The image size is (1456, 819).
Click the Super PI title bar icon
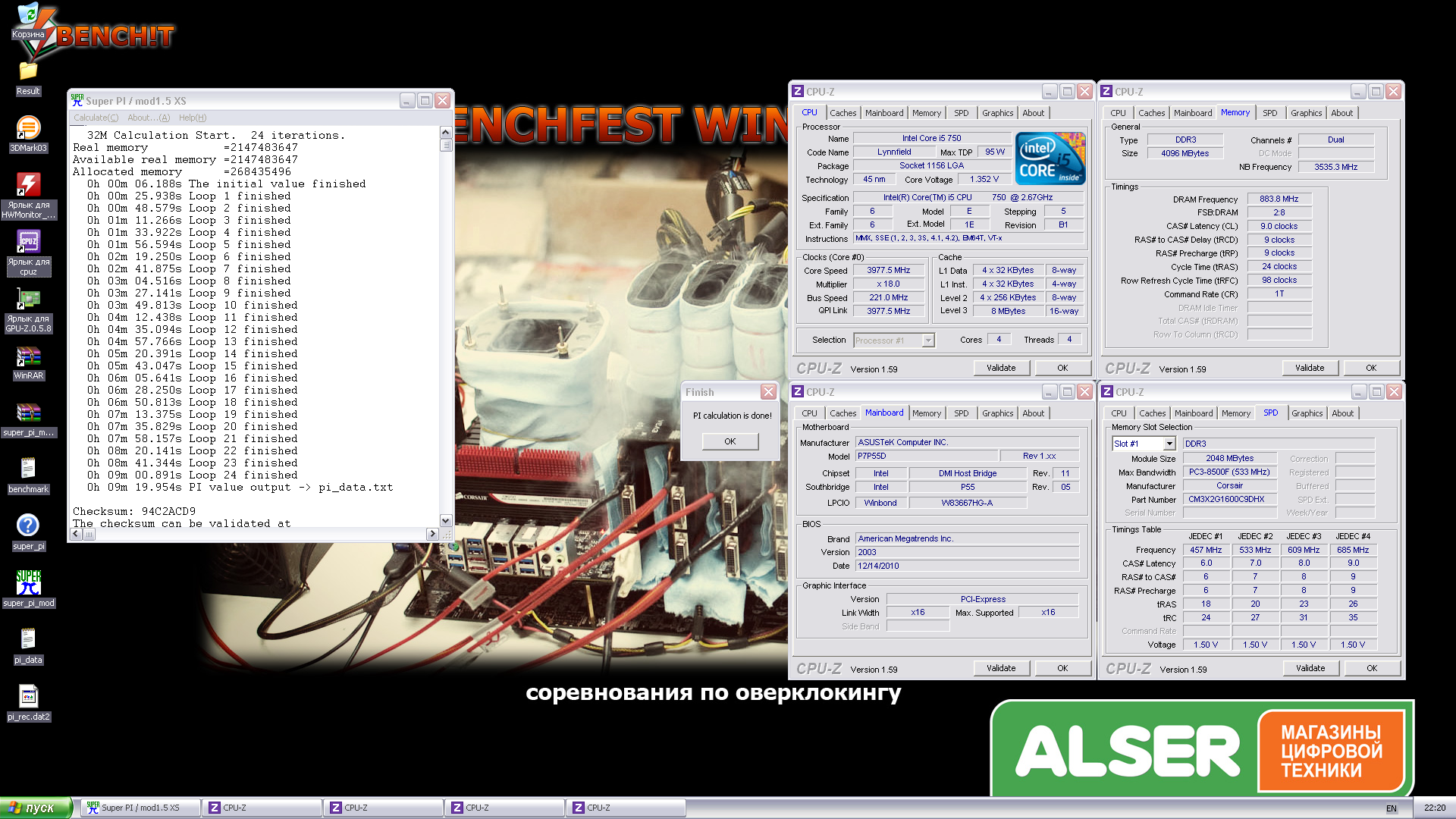tap(77, 100)
